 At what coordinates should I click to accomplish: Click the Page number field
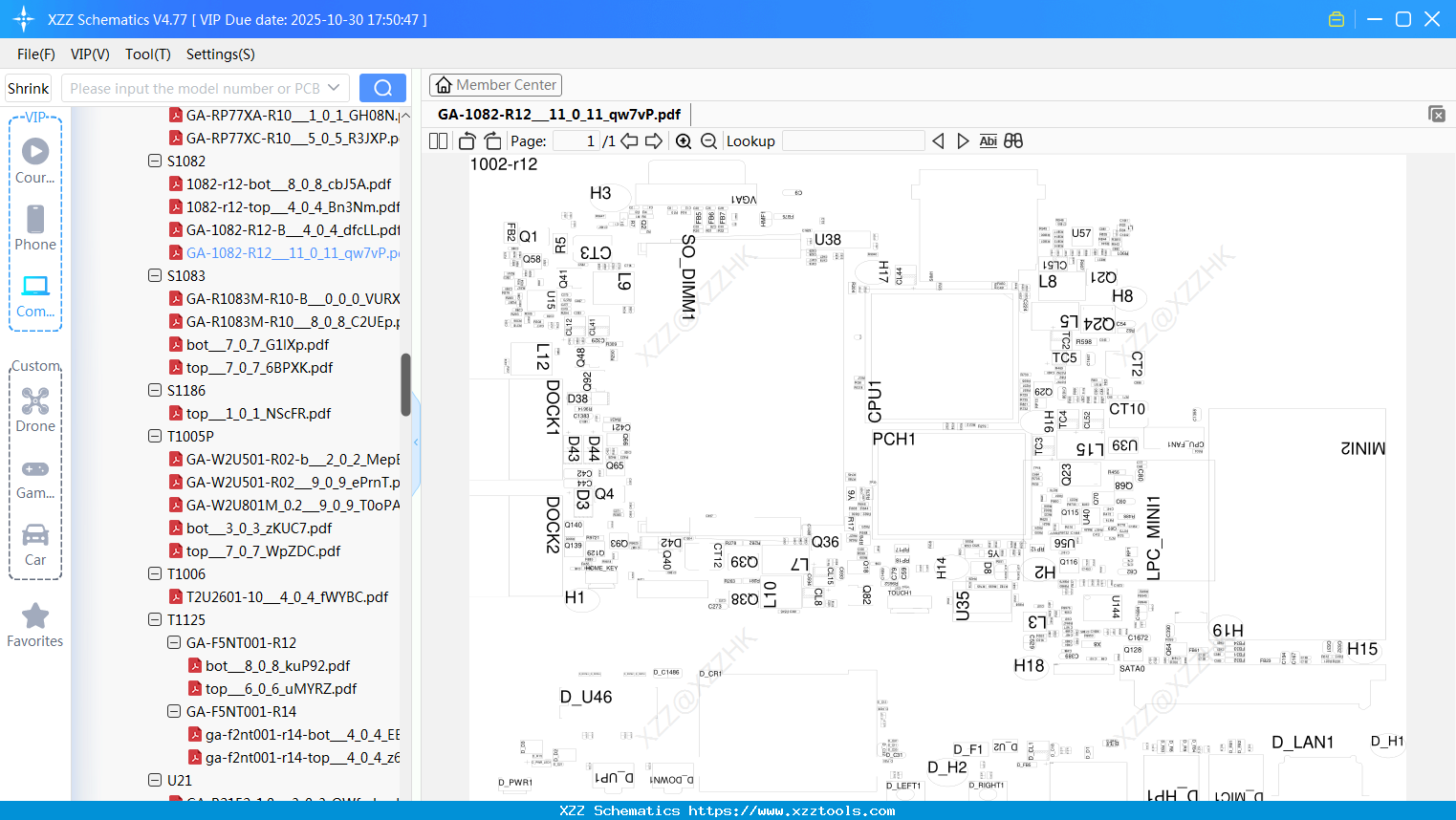pos(576,140)
